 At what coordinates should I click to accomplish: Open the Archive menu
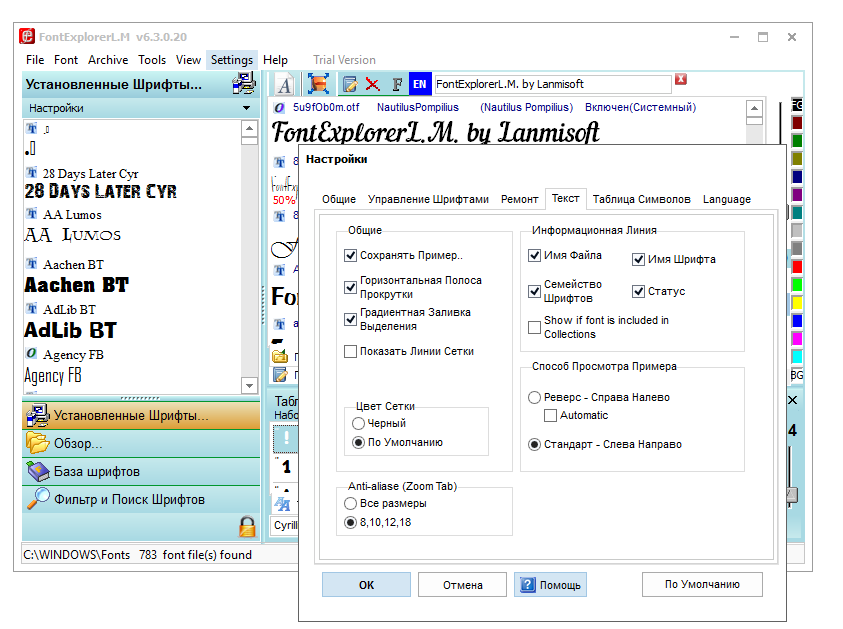click(108, 60)
